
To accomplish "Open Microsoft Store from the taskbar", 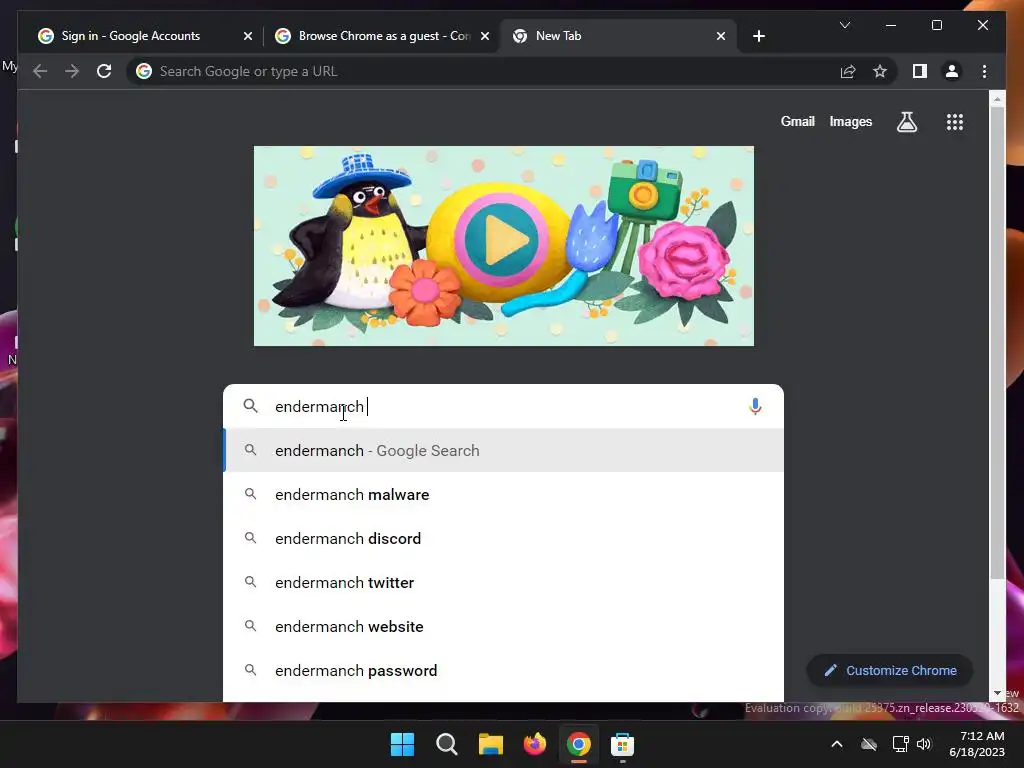I will point(622,744).
